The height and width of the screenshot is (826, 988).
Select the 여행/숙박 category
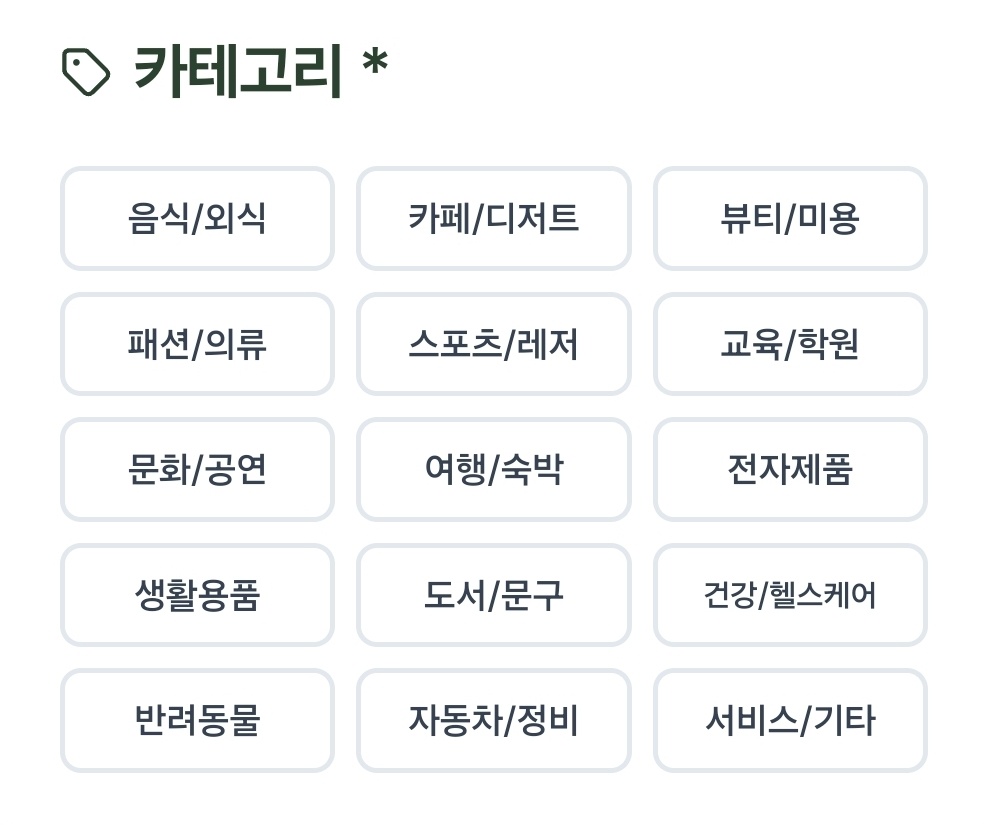pos(494,470)
